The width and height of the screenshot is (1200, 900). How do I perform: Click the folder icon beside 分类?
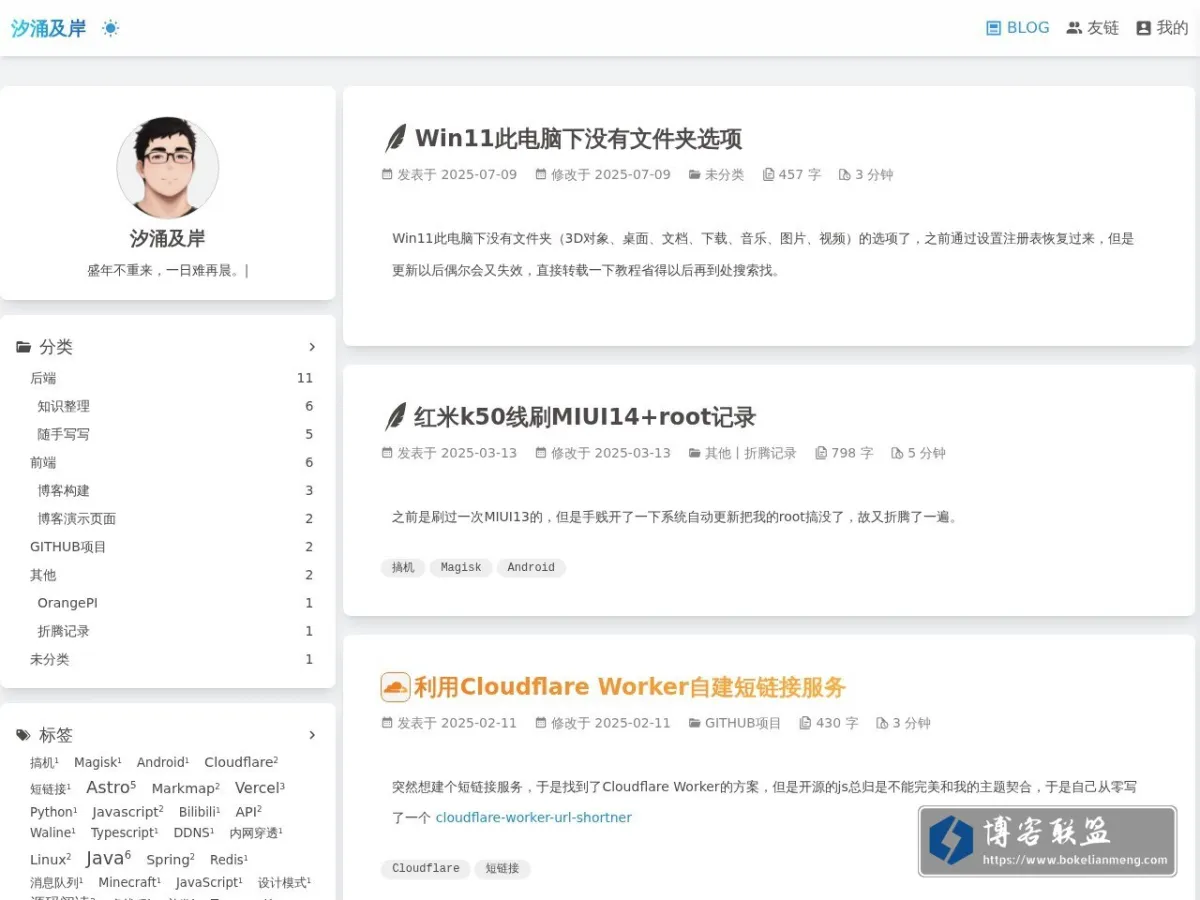[x=24, y=347]
